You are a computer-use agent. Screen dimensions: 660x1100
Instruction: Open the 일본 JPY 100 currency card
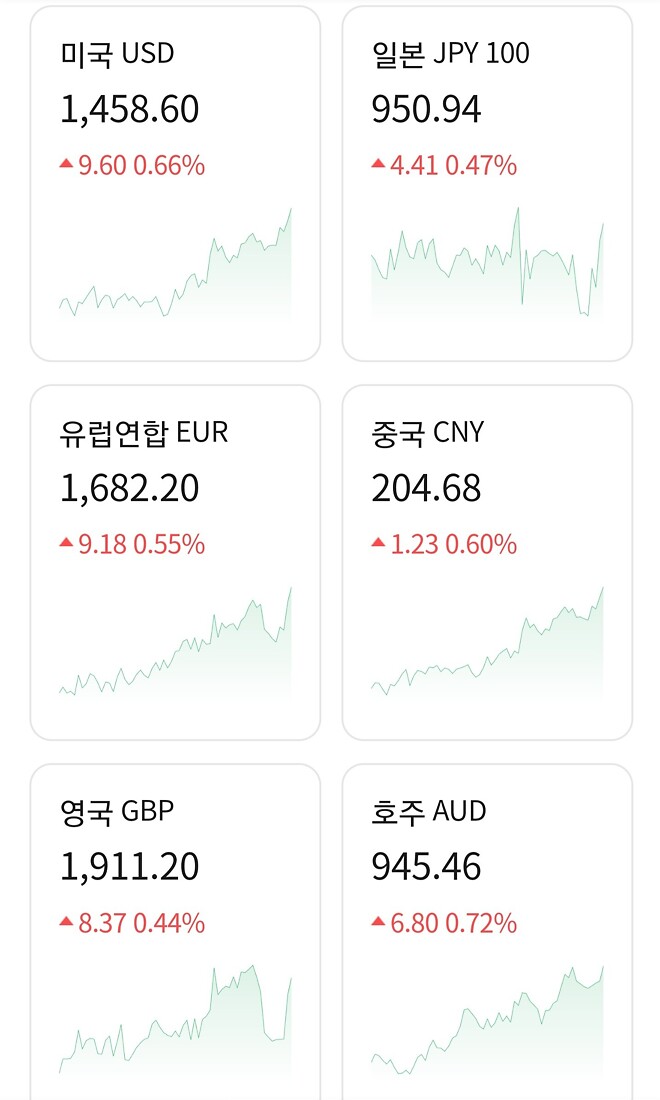(x=486, y=180)
